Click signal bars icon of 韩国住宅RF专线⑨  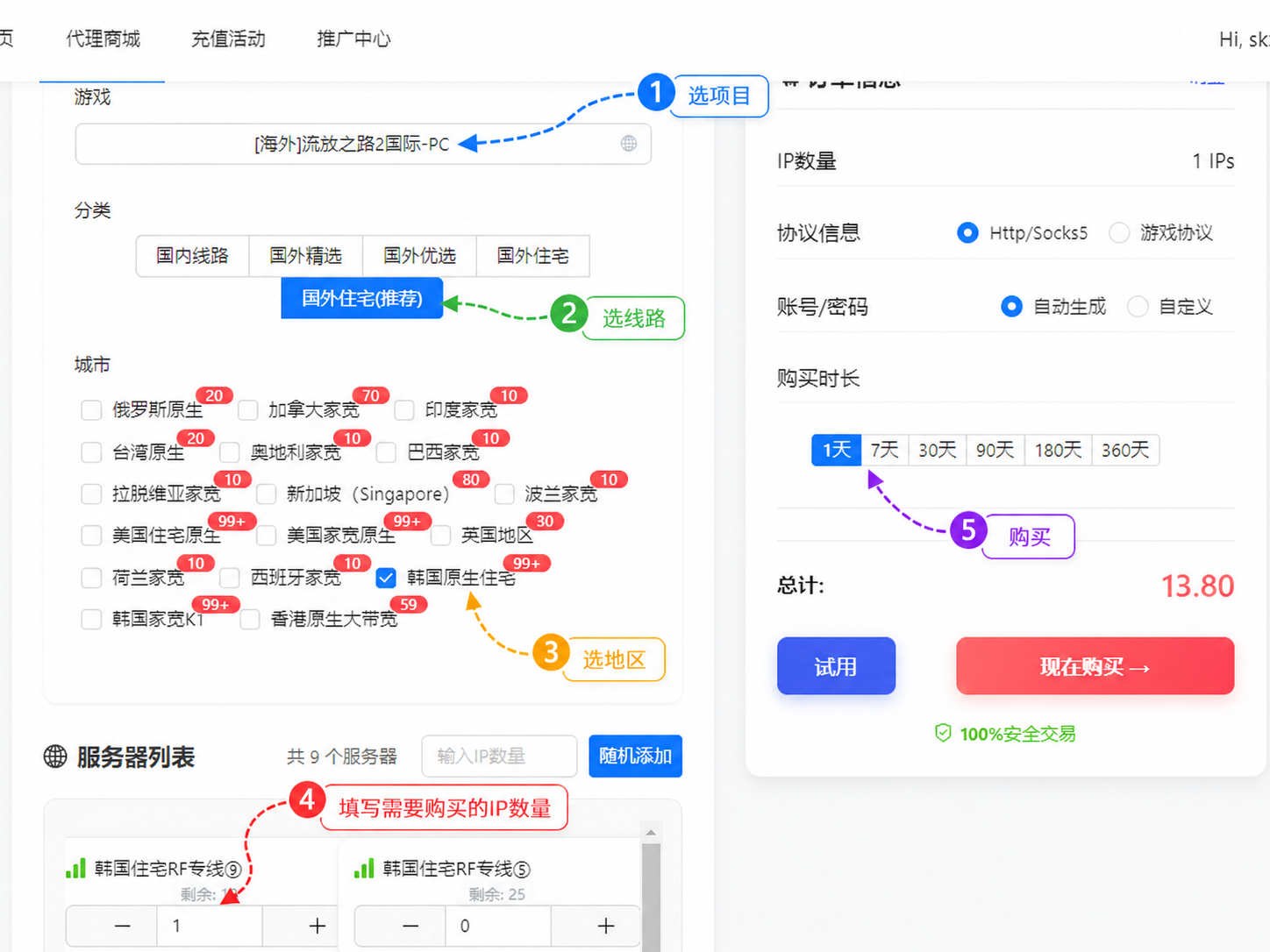pyautogui.click(x=76, y=868)
